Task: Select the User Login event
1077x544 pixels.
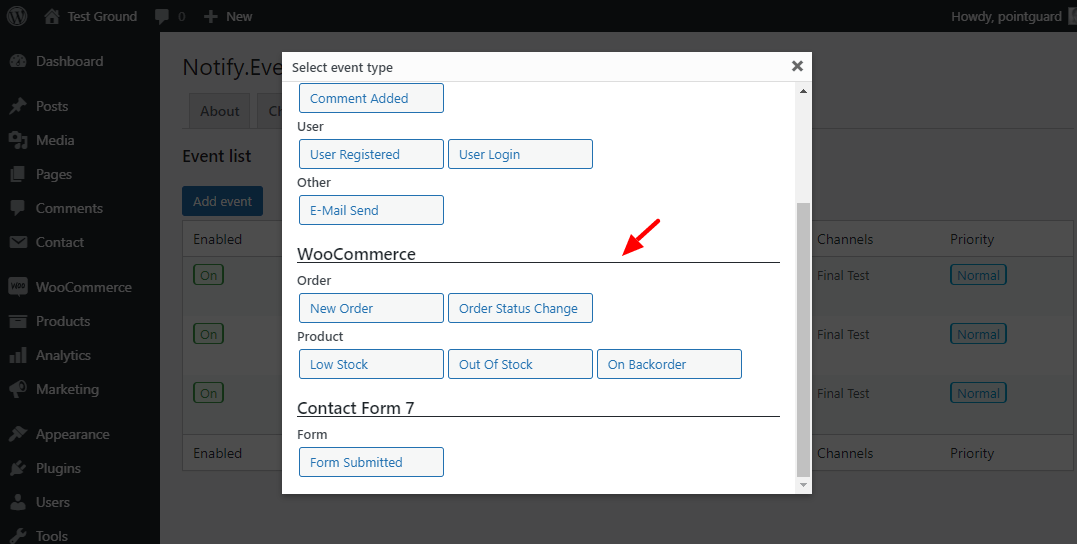Action: coord(521,155)
